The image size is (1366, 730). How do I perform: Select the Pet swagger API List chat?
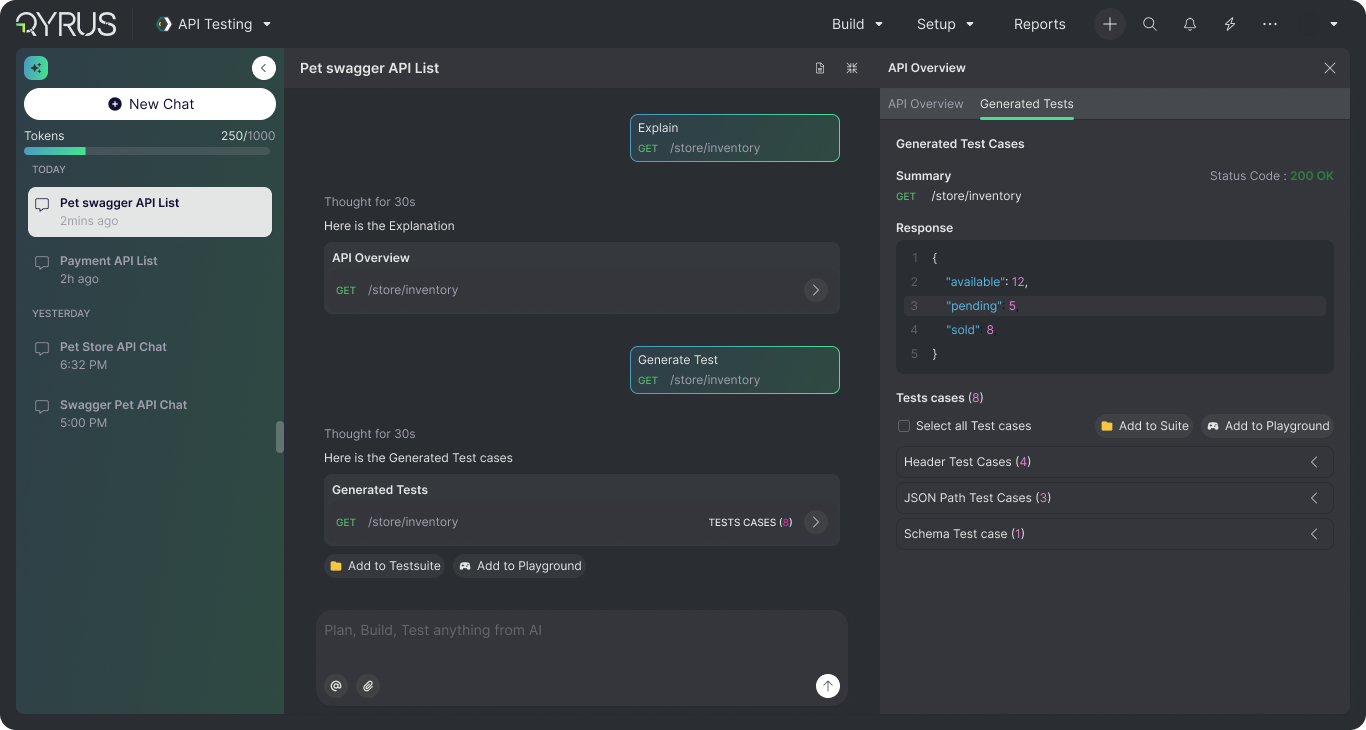pos(150,212)
